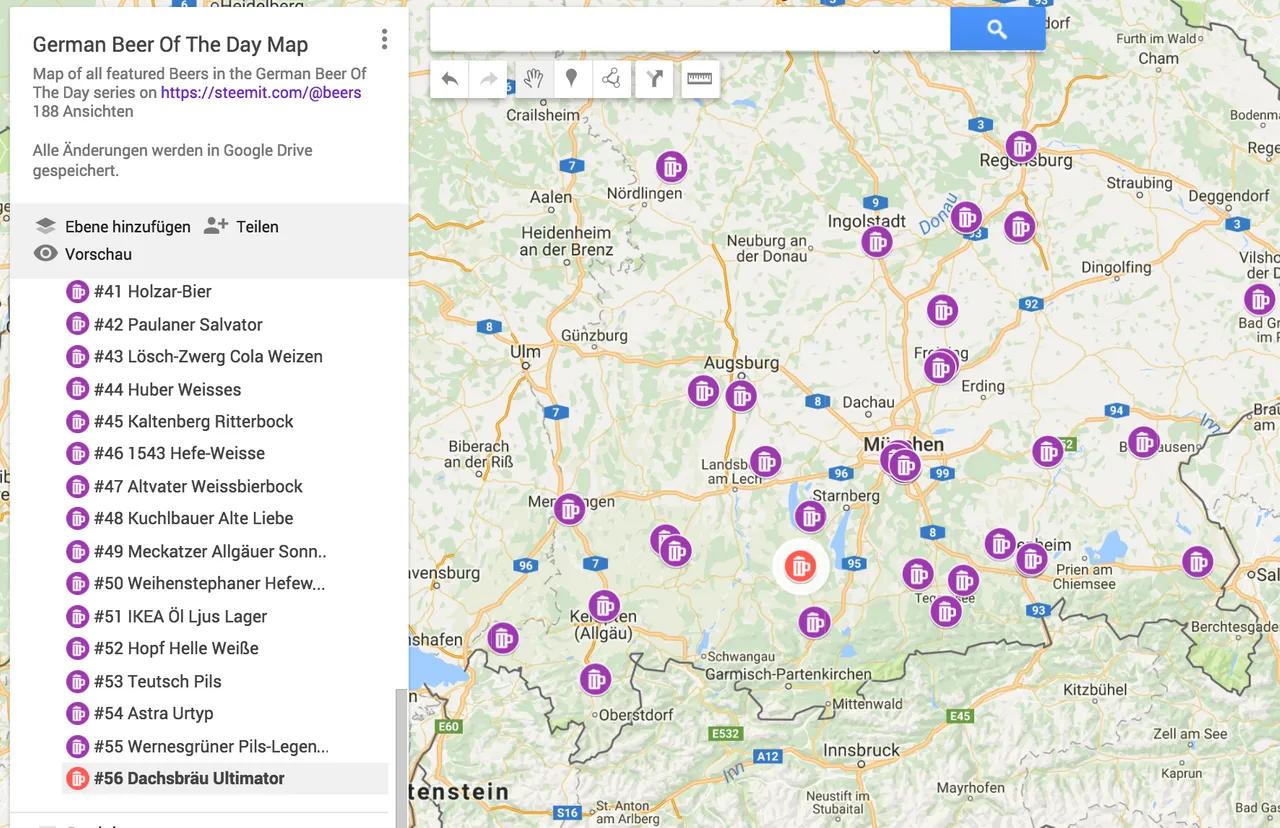Image resolution: width=1280 pixels, height=828 pixels.
Task: Open the steemit.com/@beers link
Action: coord(261,93)
